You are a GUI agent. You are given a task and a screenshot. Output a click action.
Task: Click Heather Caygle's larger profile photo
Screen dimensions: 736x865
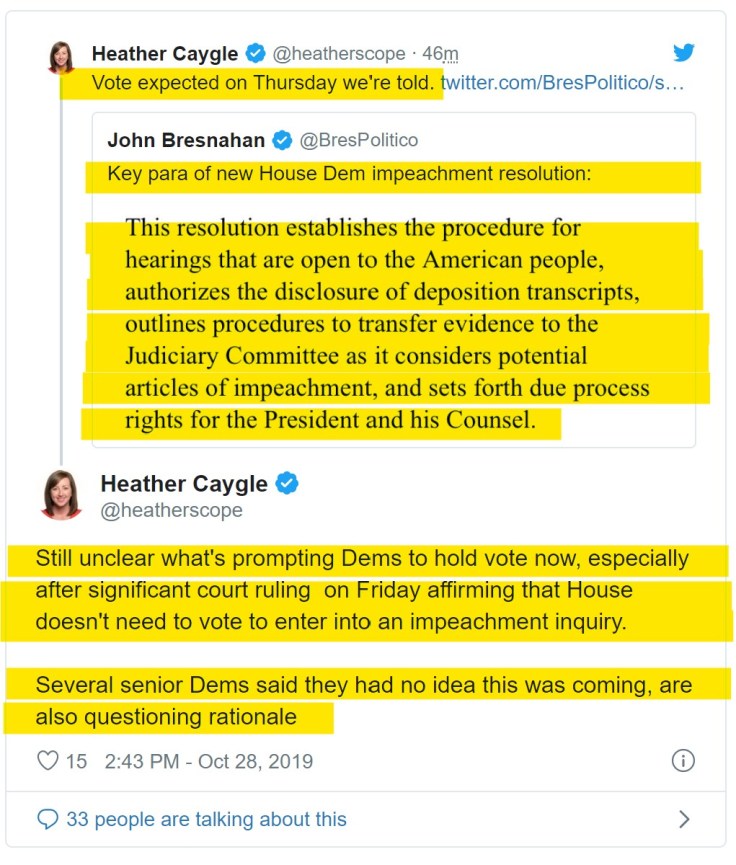coord(62,495)
